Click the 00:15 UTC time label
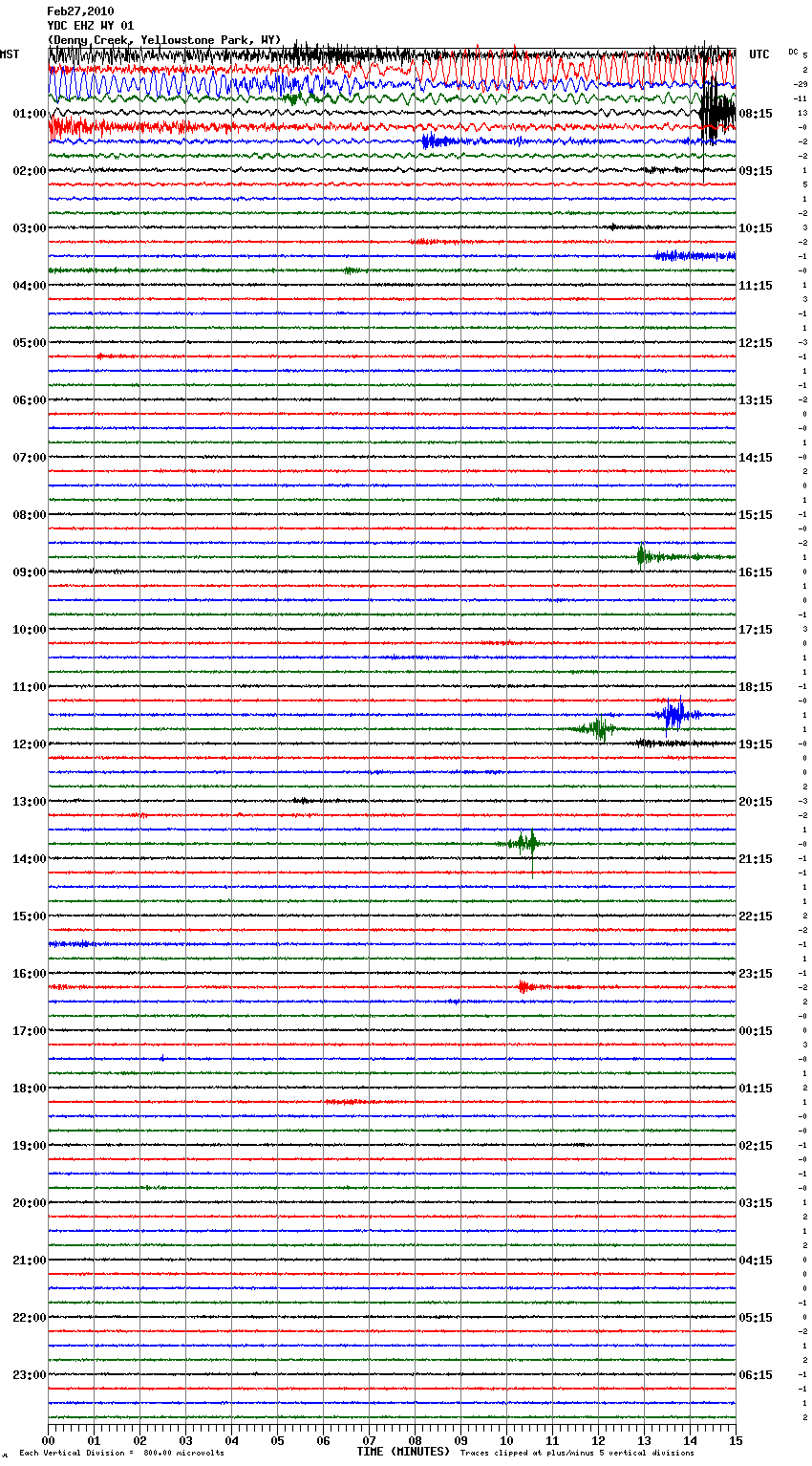 (x=756, y=1031)
